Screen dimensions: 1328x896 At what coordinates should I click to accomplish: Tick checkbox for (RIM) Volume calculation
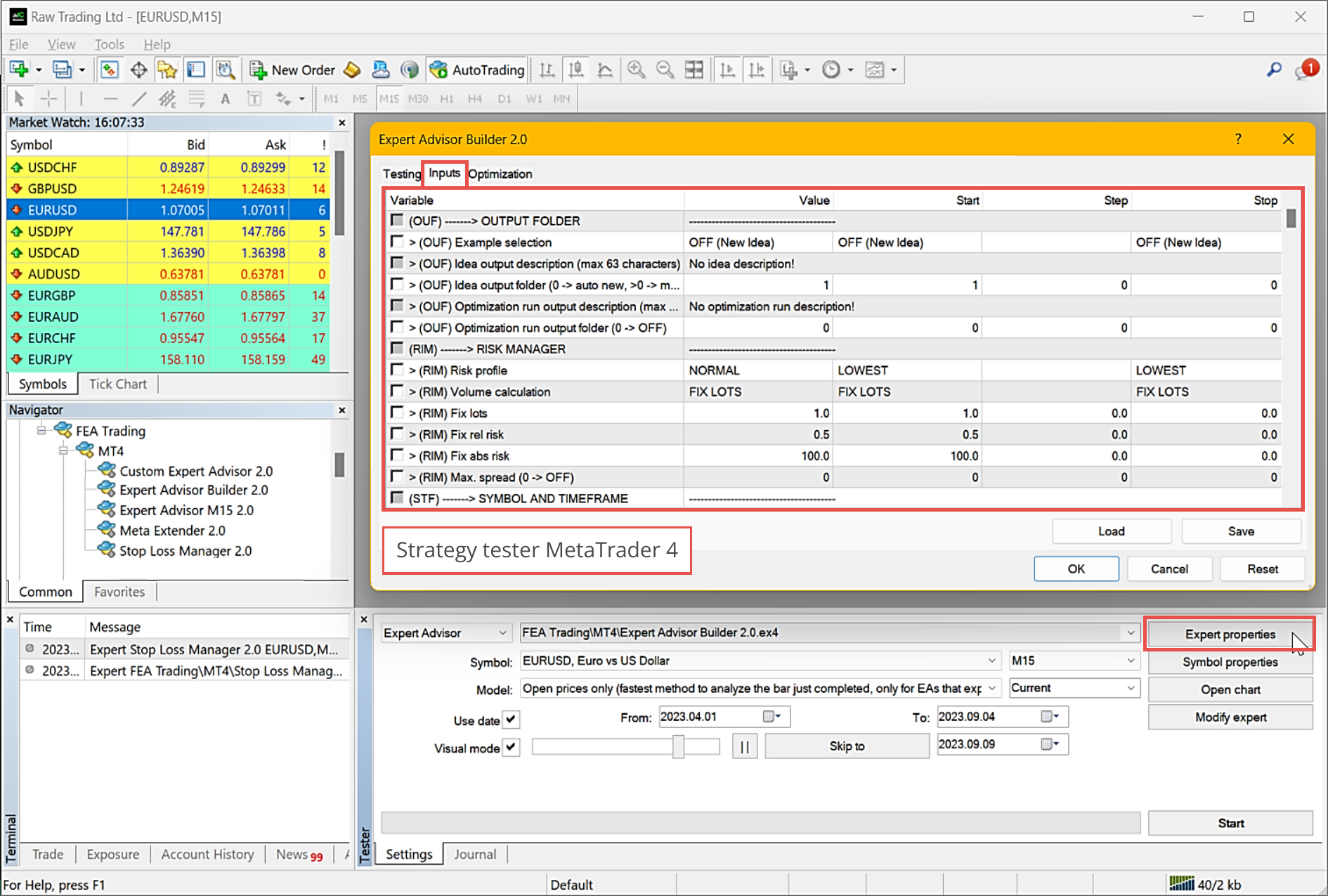coord(397,391)
